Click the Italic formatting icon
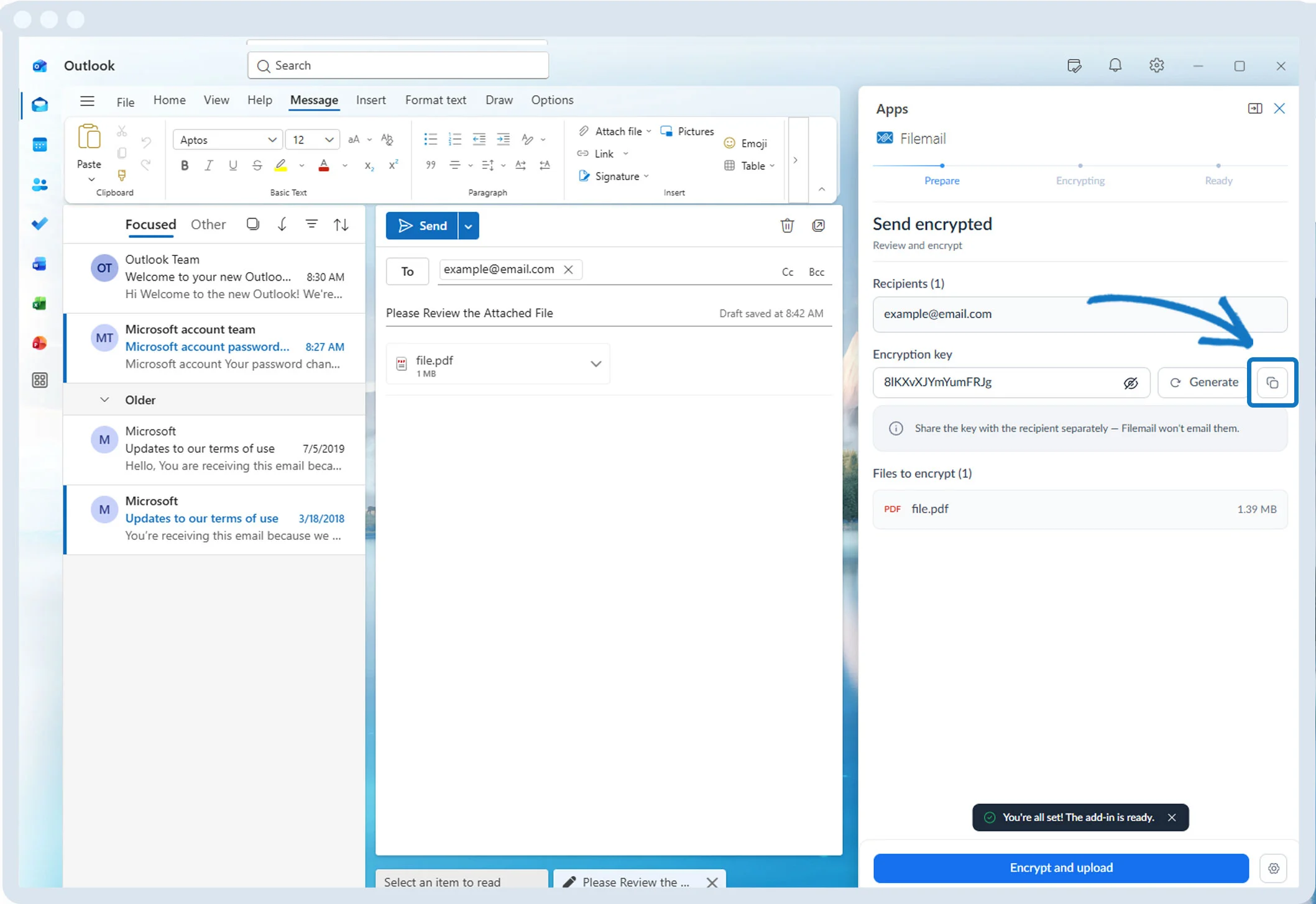 tap(209, 165)
